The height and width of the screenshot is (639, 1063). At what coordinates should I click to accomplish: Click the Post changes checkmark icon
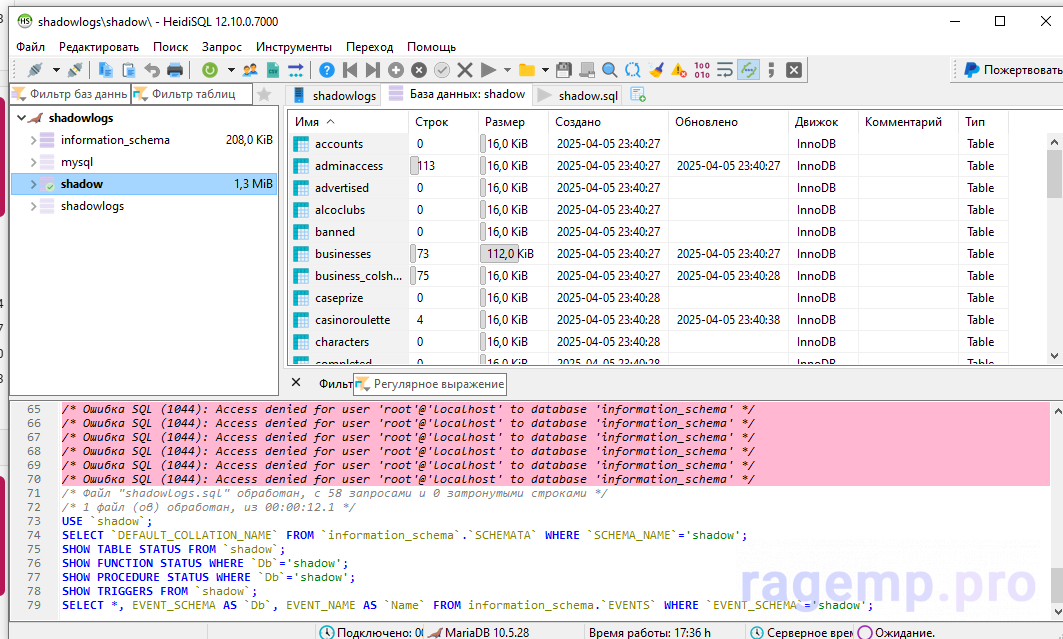point(442,70)
